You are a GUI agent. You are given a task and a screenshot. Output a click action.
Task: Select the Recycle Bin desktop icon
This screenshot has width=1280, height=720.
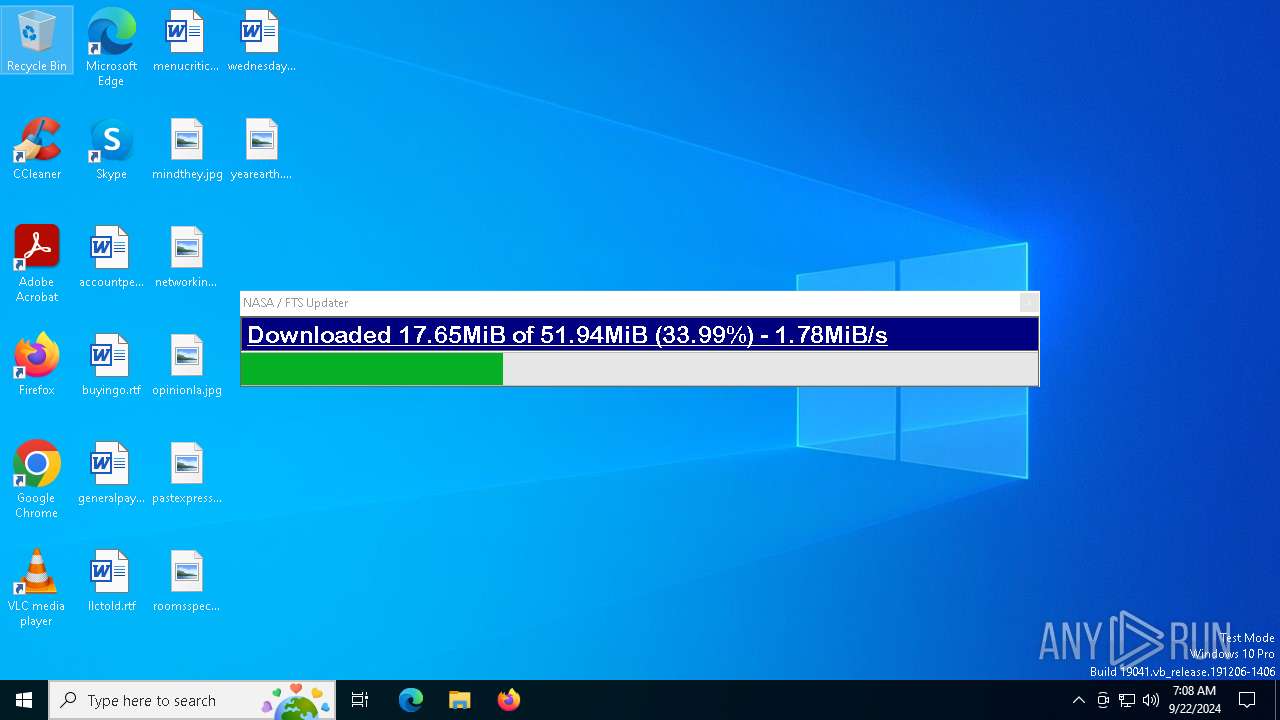tap(37, 40)
